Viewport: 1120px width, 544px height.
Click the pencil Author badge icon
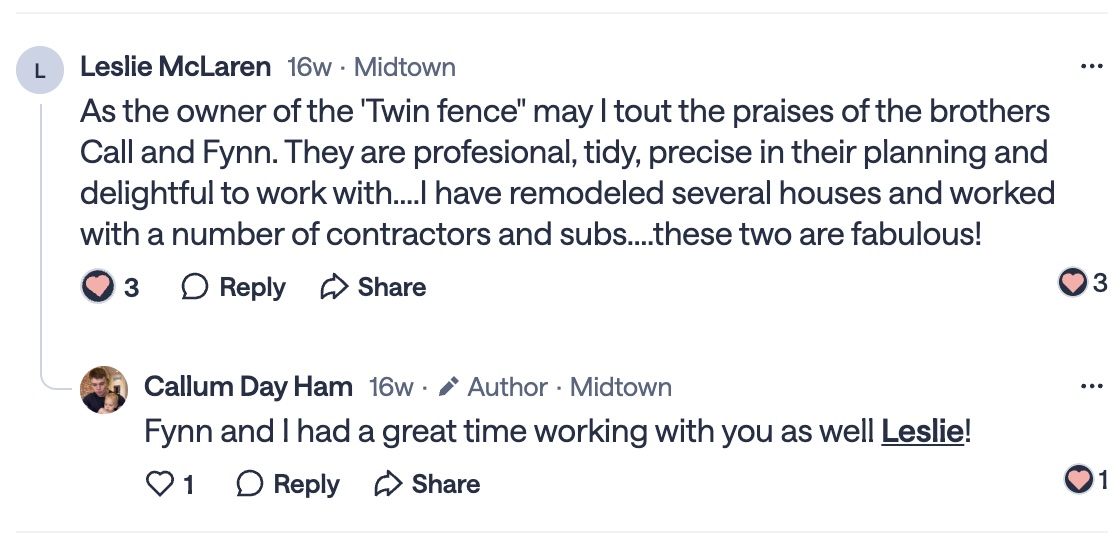[x=449, y=387]
